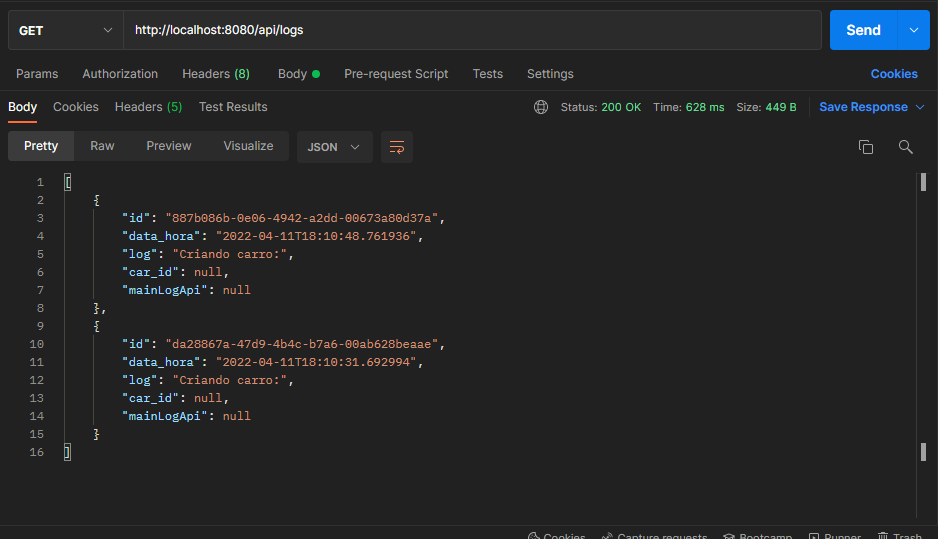Screen dimensions: 938x539
Task: Click the data_hora value ending in 31.692994
Action: tap(316, 362)
